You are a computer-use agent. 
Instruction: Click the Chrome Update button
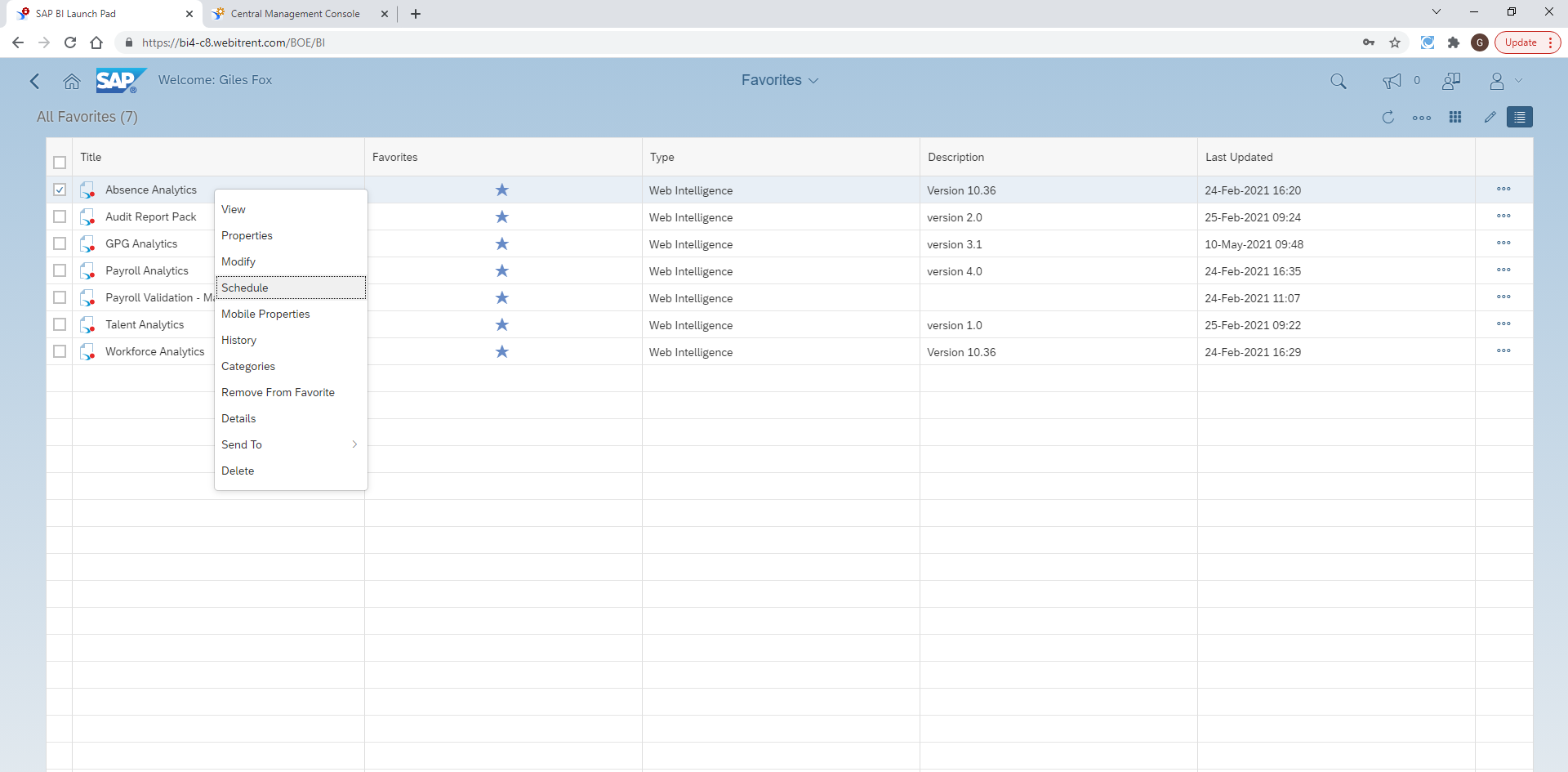(1521, 42)
